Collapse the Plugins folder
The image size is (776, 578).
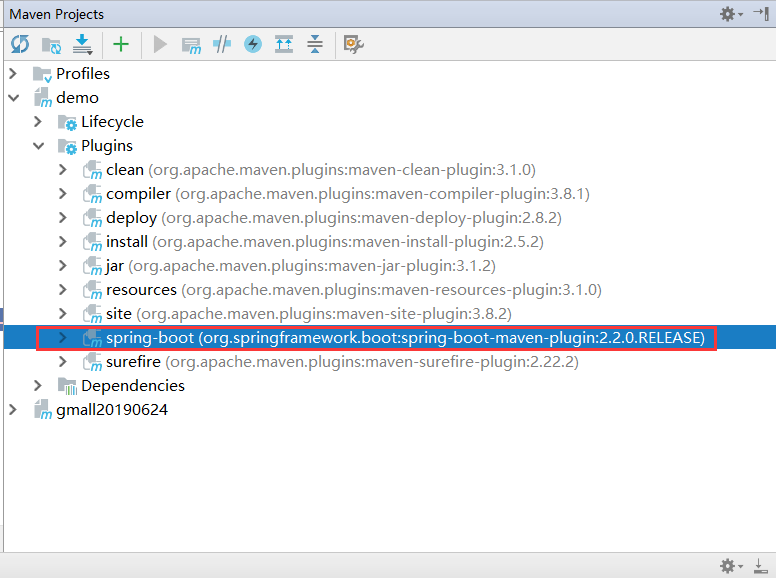[x=38, y=146]
